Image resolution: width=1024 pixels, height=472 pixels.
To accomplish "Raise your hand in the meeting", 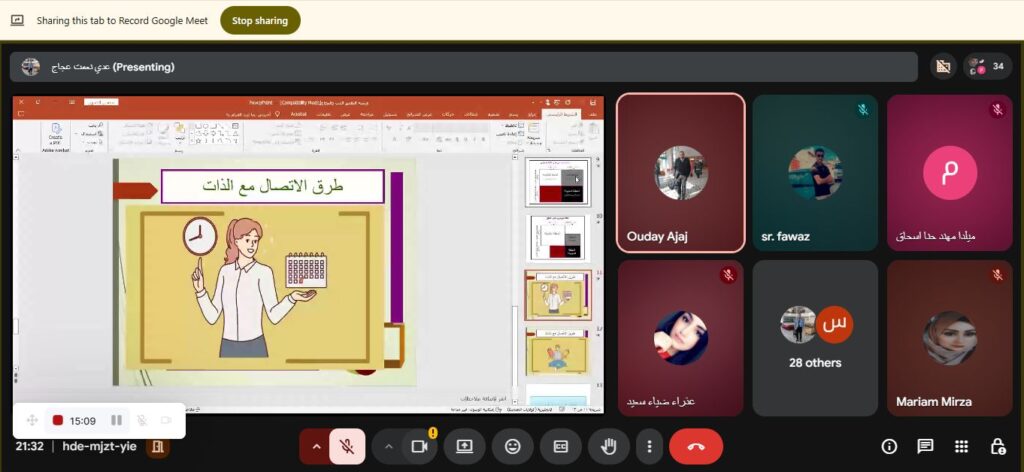I will (608, 446).
